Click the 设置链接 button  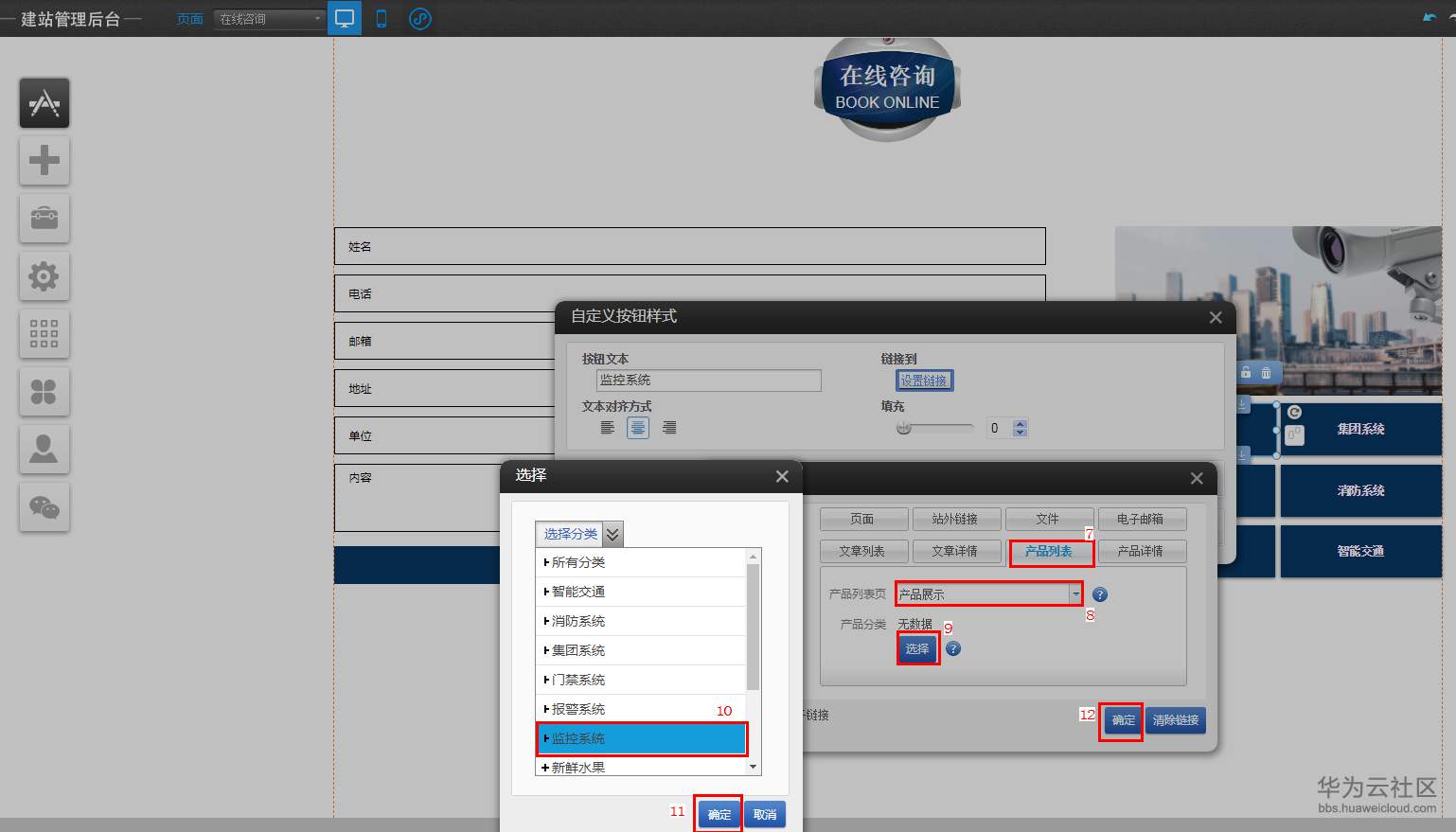click(x=924, y=381)
